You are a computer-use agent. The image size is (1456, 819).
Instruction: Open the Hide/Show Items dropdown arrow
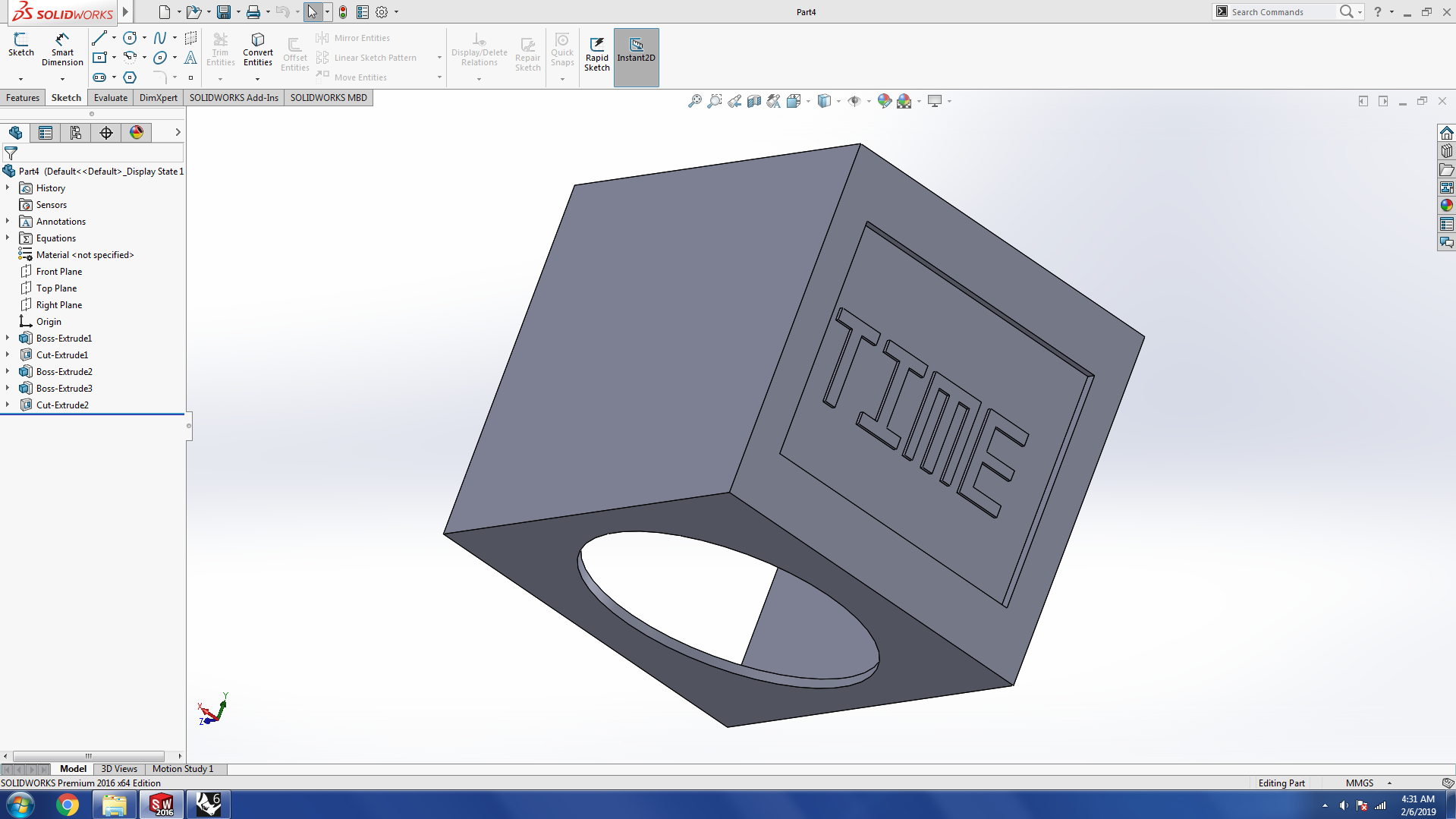coord(869,101)
